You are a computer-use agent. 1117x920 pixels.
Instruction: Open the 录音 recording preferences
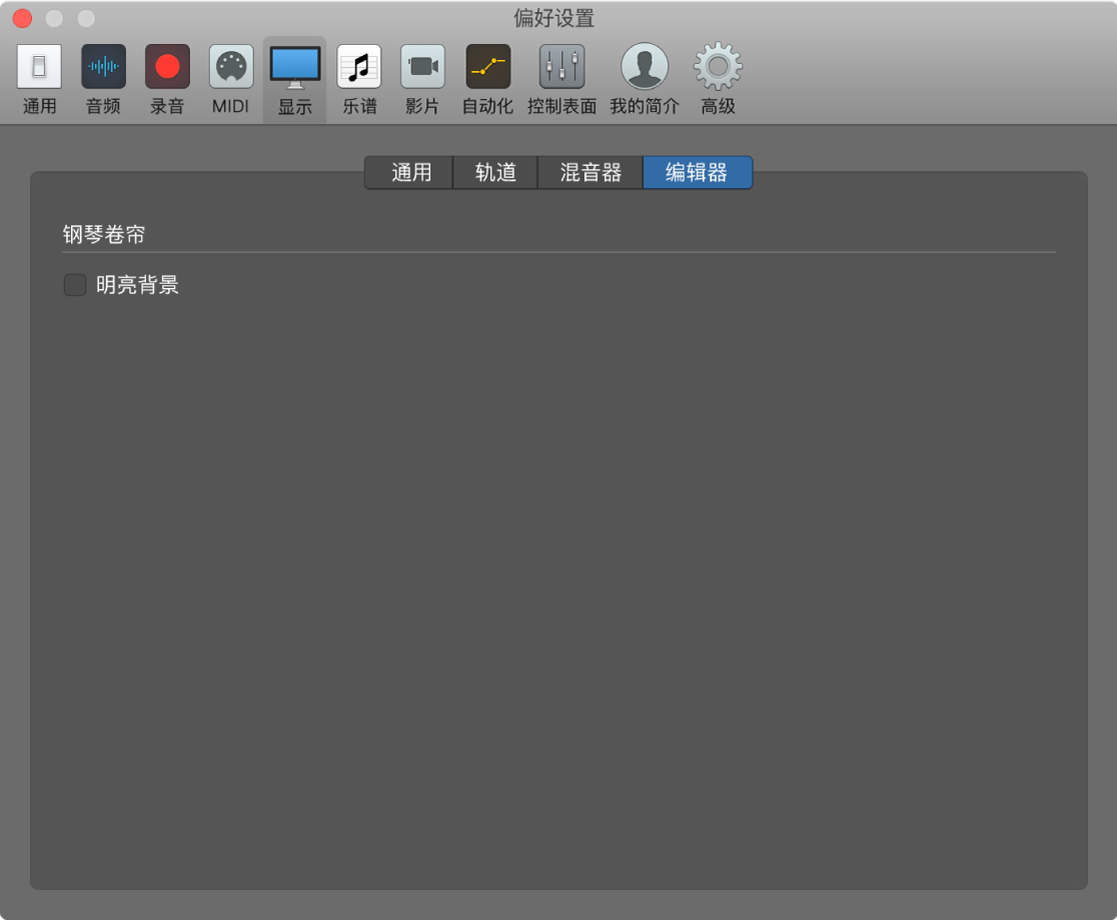(167, 79)
